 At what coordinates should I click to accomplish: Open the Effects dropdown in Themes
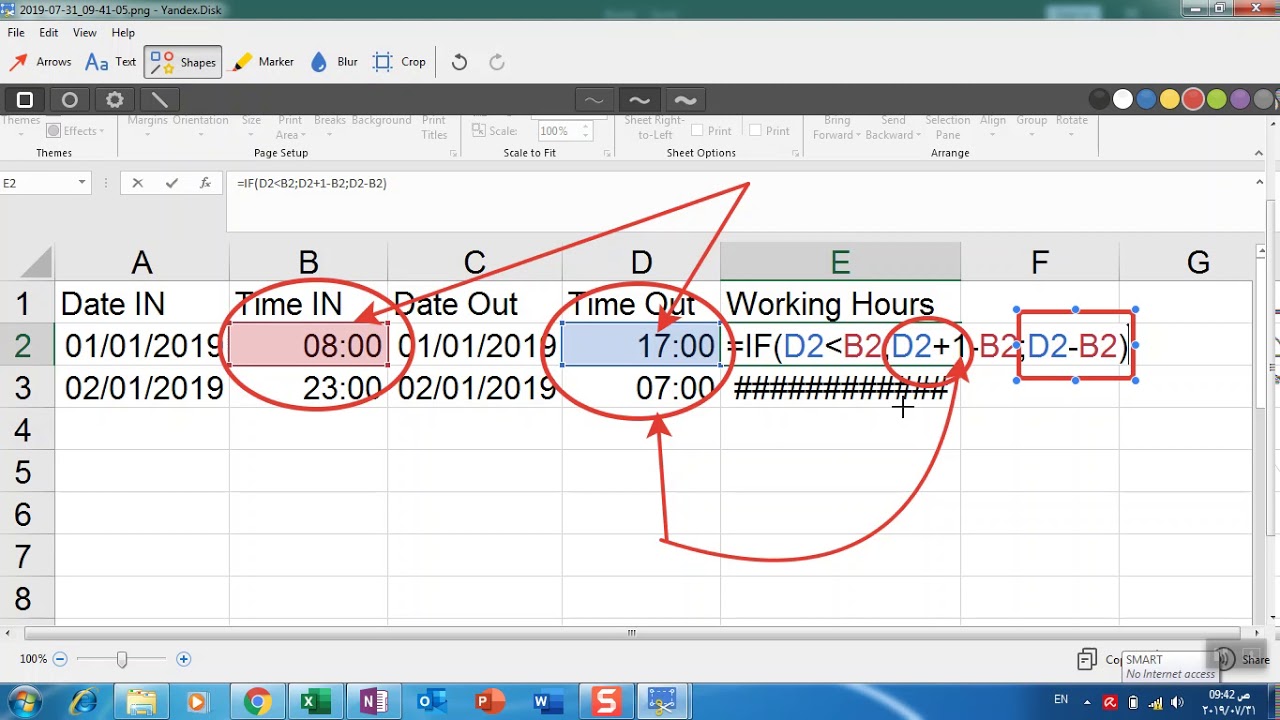coord(76,131)
